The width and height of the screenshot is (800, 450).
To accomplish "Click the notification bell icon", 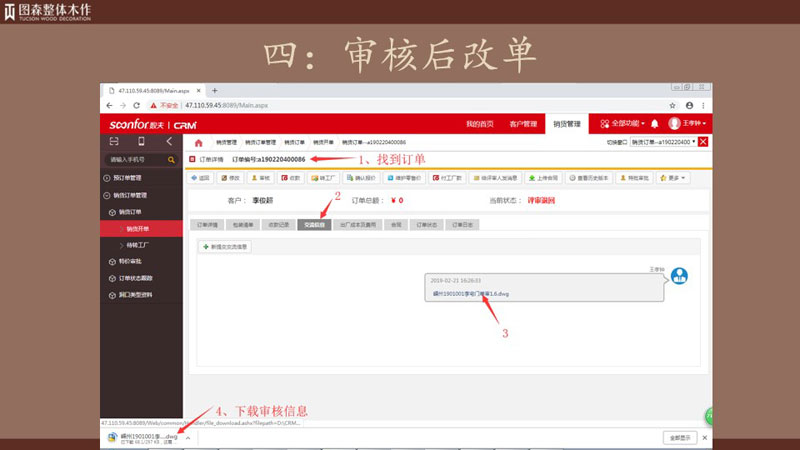I will (x=655, y=123).
